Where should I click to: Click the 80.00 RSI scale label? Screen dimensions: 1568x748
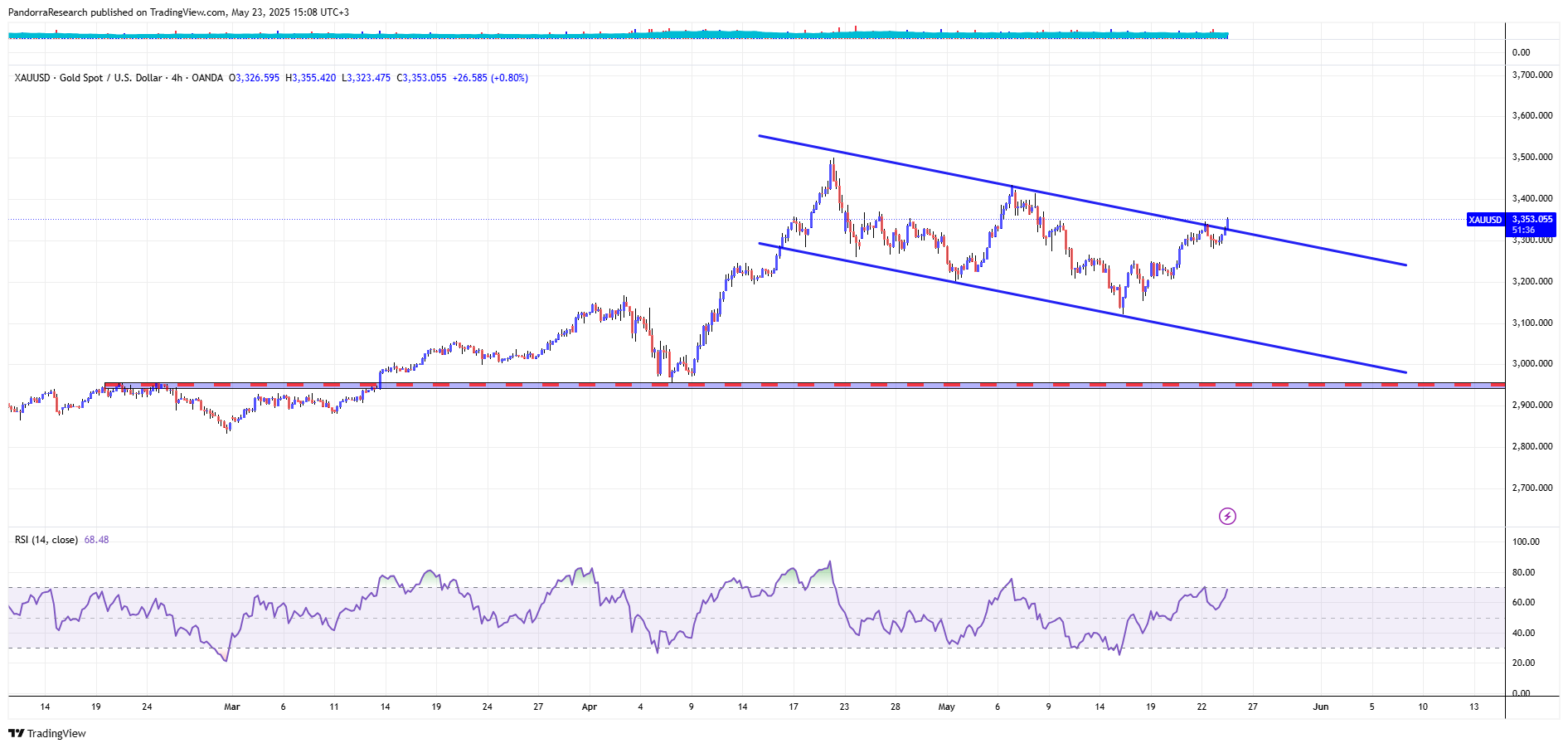click(1523, 573)
